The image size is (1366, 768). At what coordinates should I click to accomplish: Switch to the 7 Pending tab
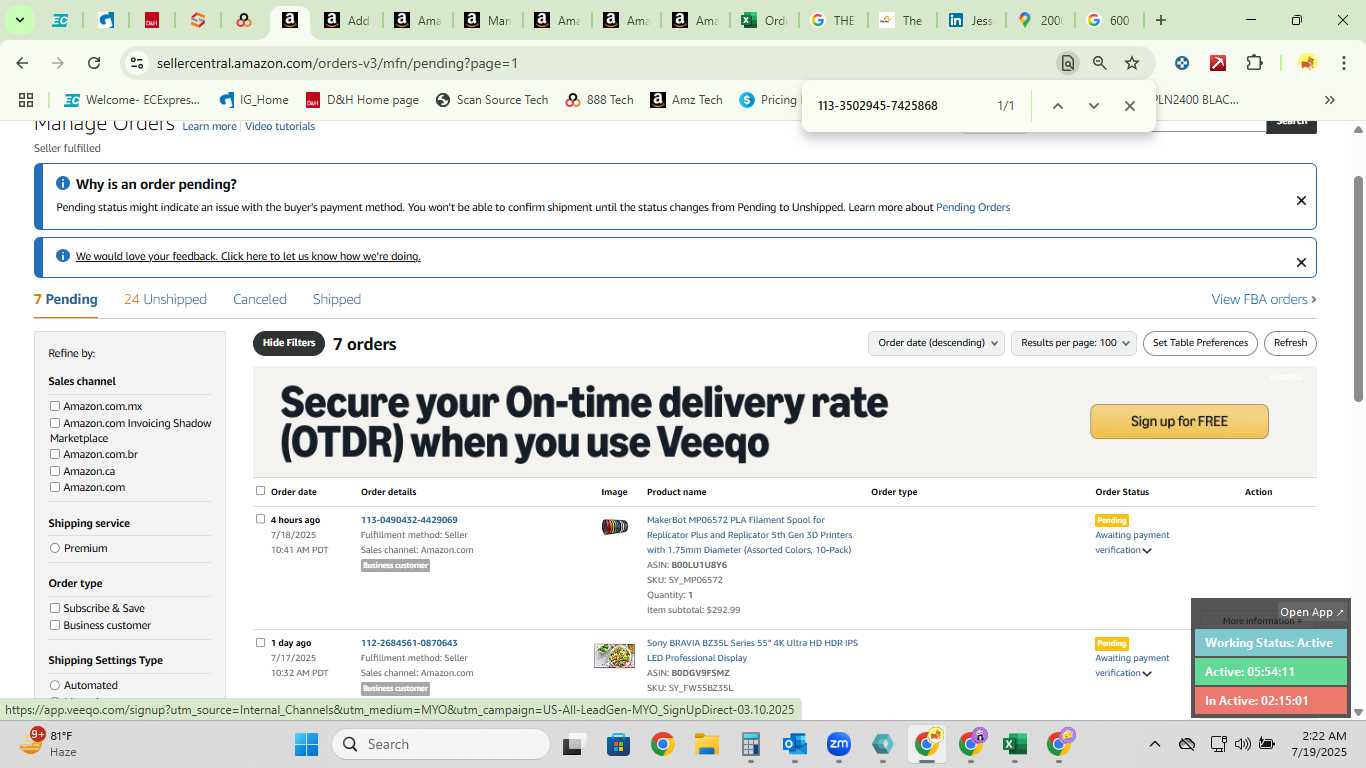[66, 299]
